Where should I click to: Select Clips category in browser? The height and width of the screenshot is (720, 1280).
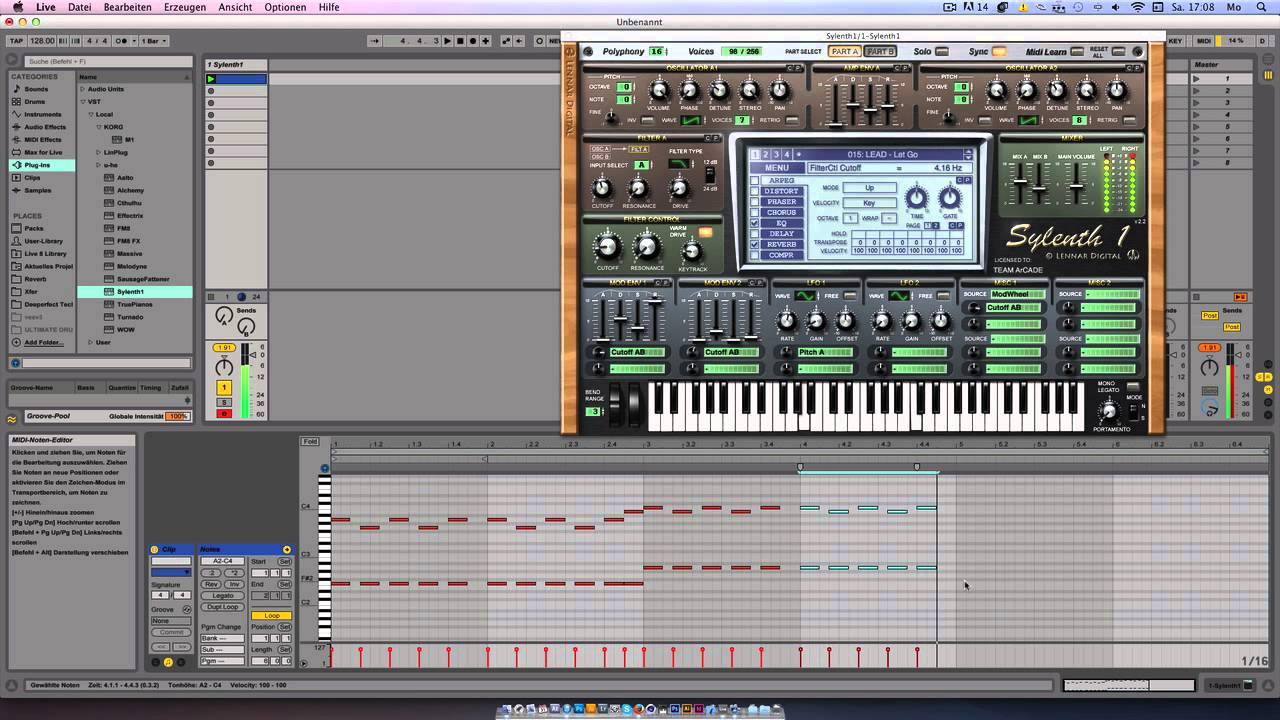coord(32,177)
